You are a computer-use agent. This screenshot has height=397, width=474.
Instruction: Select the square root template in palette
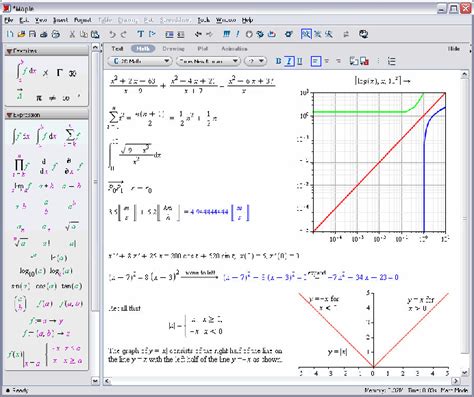click(x=72, y=227)
